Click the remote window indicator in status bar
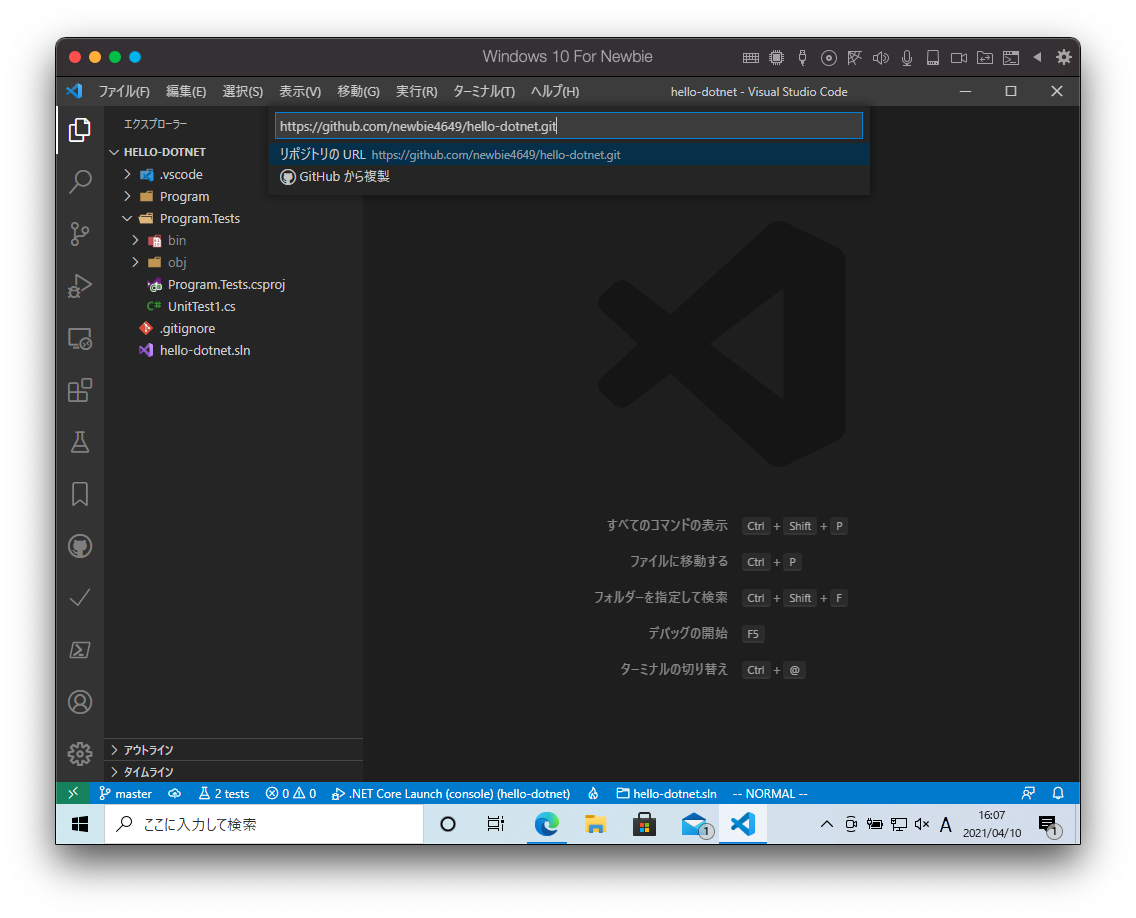Viewport: 1136px width, 918px height. click(x=73, y=793)
